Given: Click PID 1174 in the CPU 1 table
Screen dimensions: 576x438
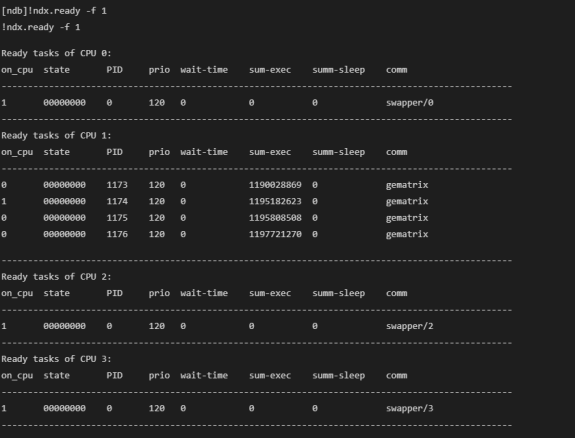Looking at the screenshot, I should click(117, 201).
